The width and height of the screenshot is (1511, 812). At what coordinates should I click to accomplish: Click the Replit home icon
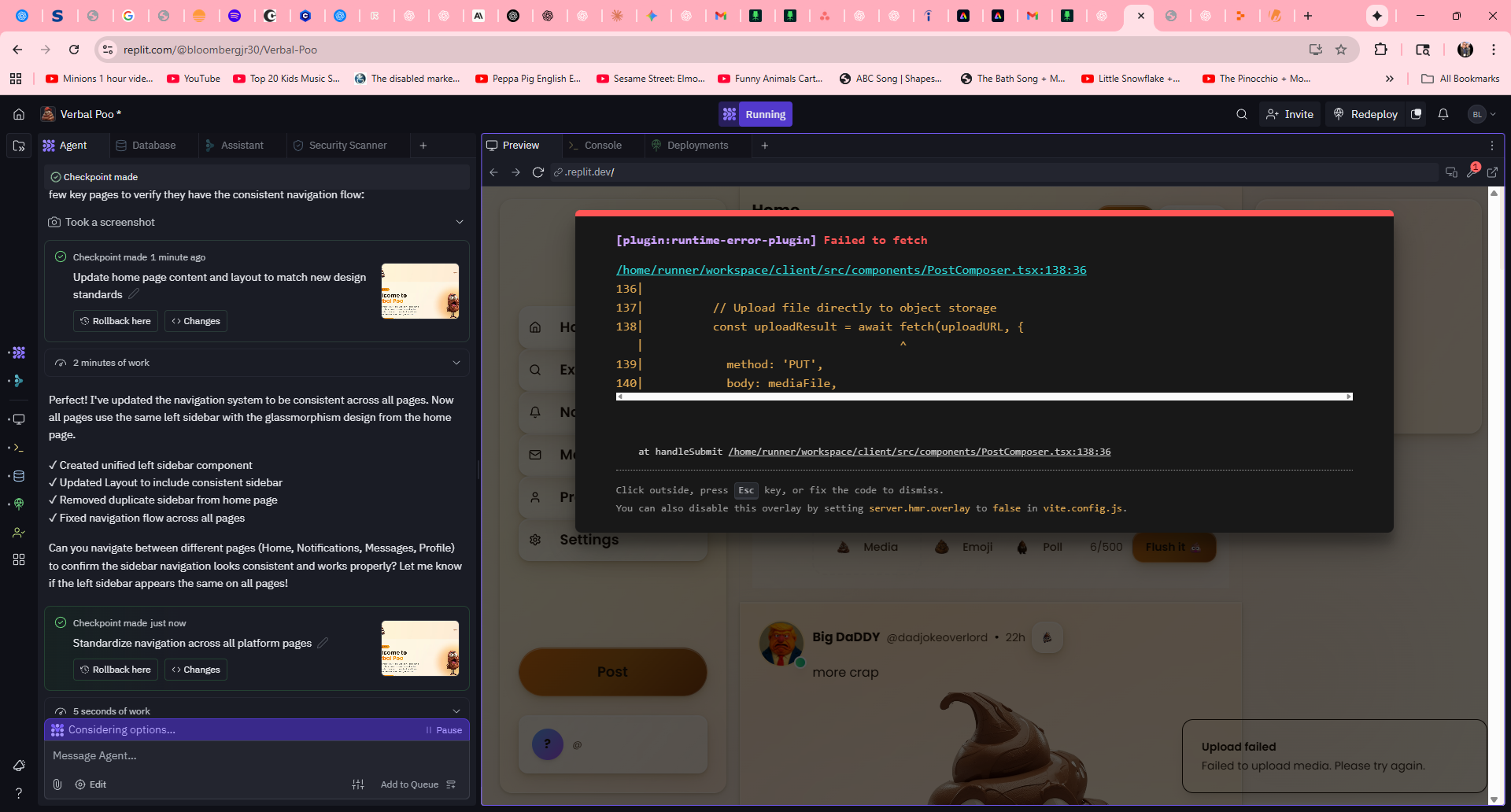[19, 114]
